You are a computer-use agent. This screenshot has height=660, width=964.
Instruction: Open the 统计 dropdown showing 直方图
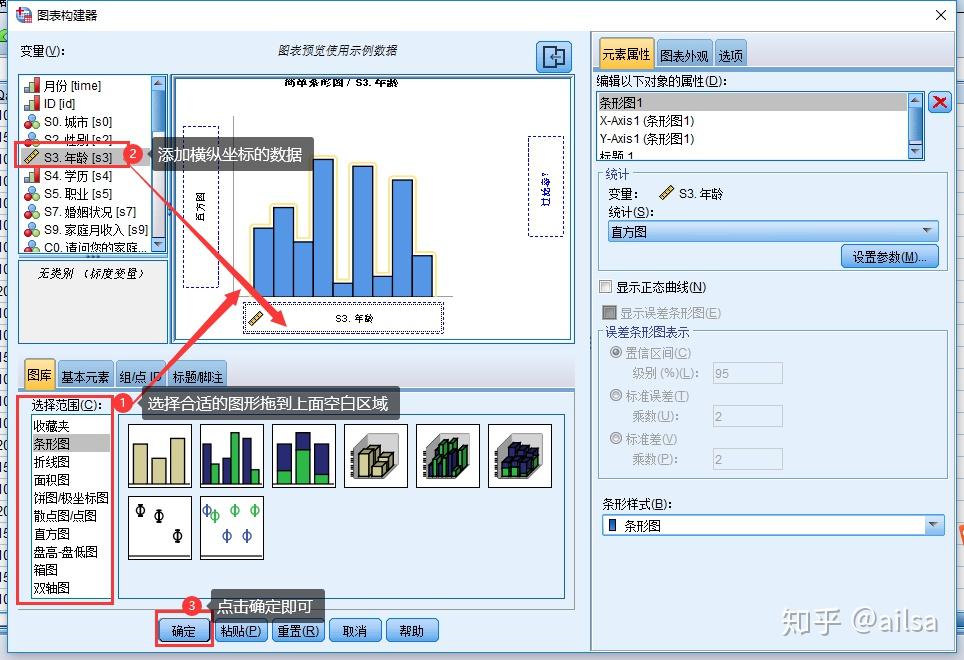pos(772,231)
